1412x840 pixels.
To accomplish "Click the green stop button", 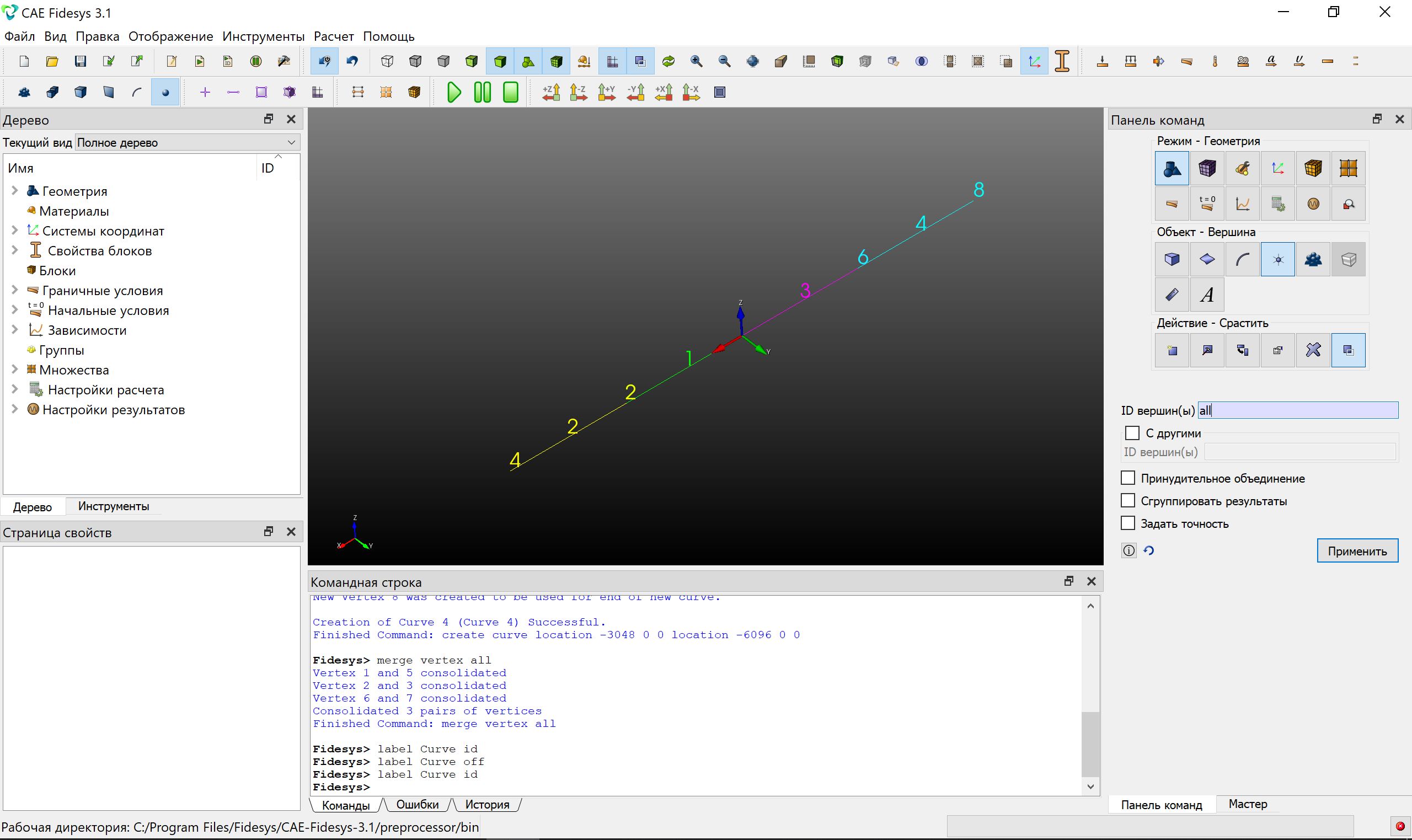I will pos(510,92).
